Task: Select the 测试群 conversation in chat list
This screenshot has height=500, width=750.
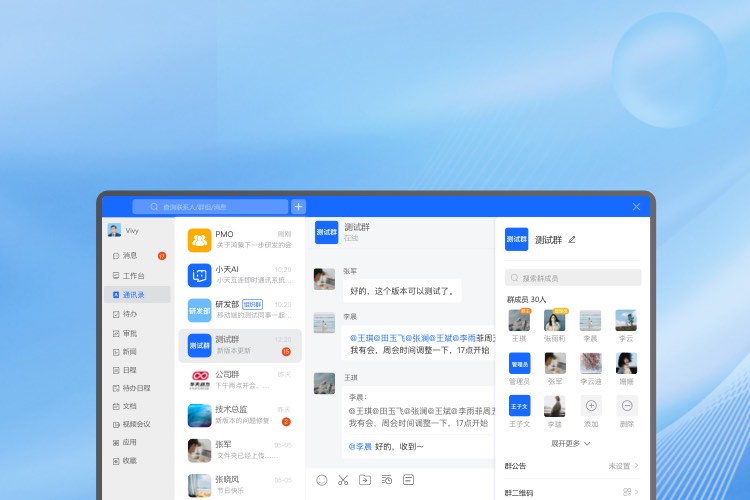Action: click(240, 345)
